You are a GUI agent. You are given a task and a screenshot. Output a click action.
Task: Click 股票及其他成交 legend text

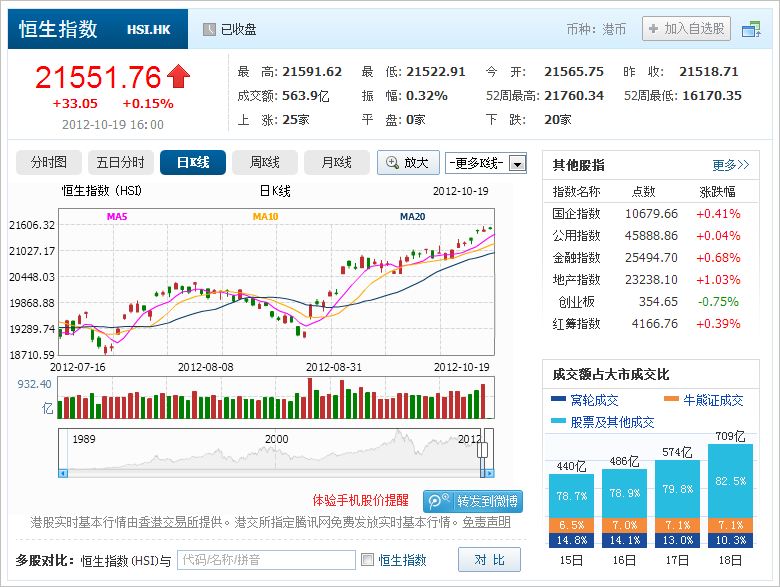(x=612, y=422)
